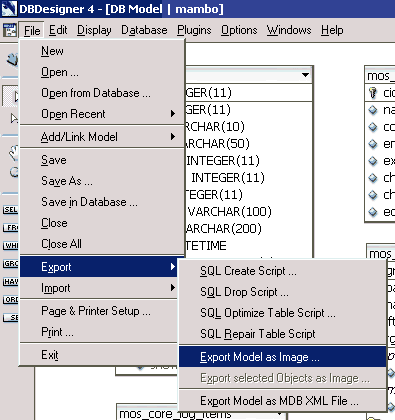This screenshot has width=395, height=420.
Task: Click the table header dropdown arrow
Action: click(305, 75)
